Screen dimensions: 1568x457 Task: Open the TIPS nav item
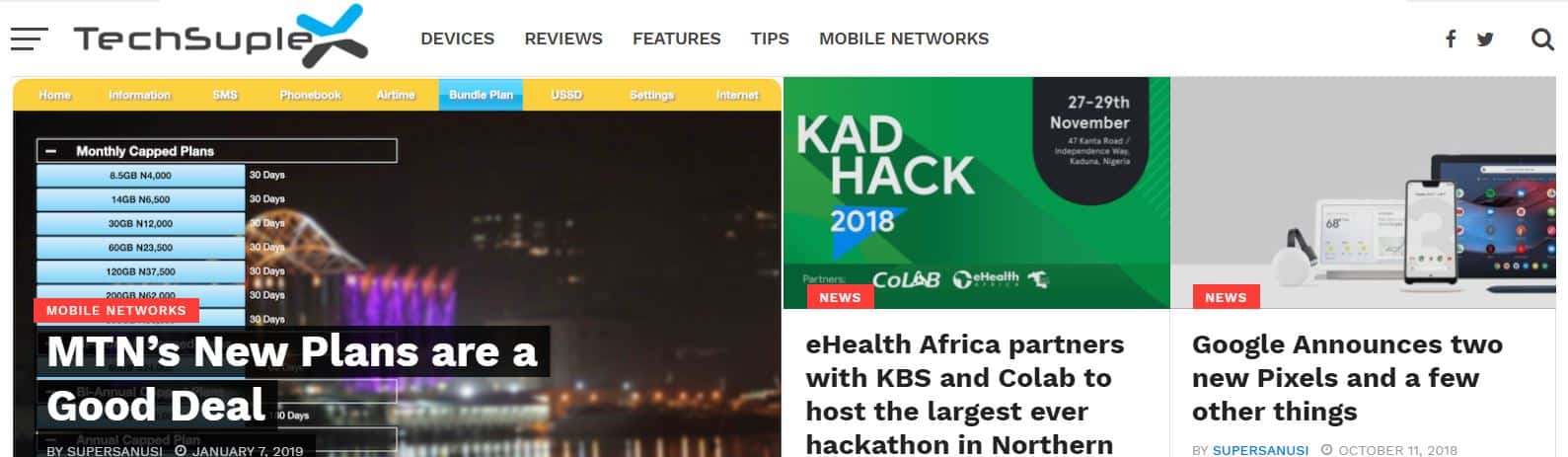click(x=770, y=38)
